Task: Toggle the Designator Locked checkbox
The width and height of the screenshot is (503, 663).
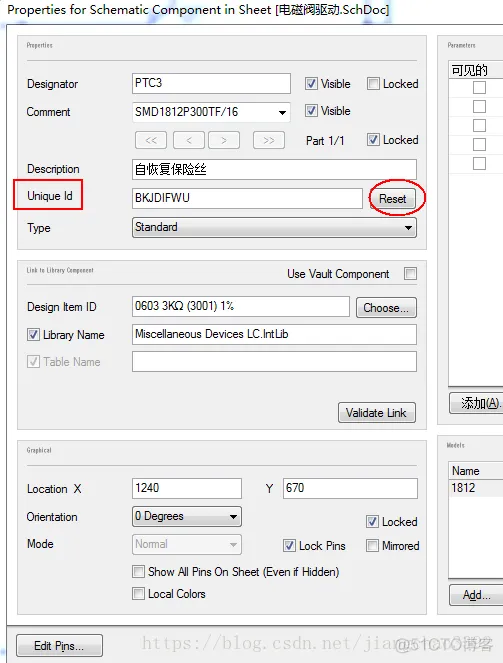Action: (373, 84)
